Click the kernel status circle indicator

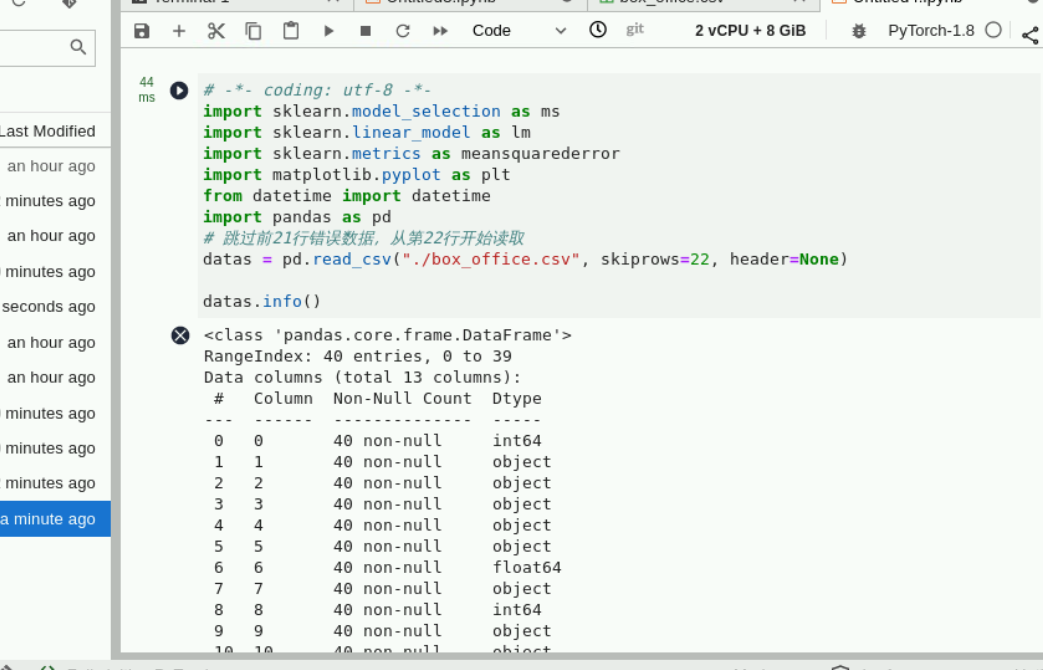tap(993, 30)
